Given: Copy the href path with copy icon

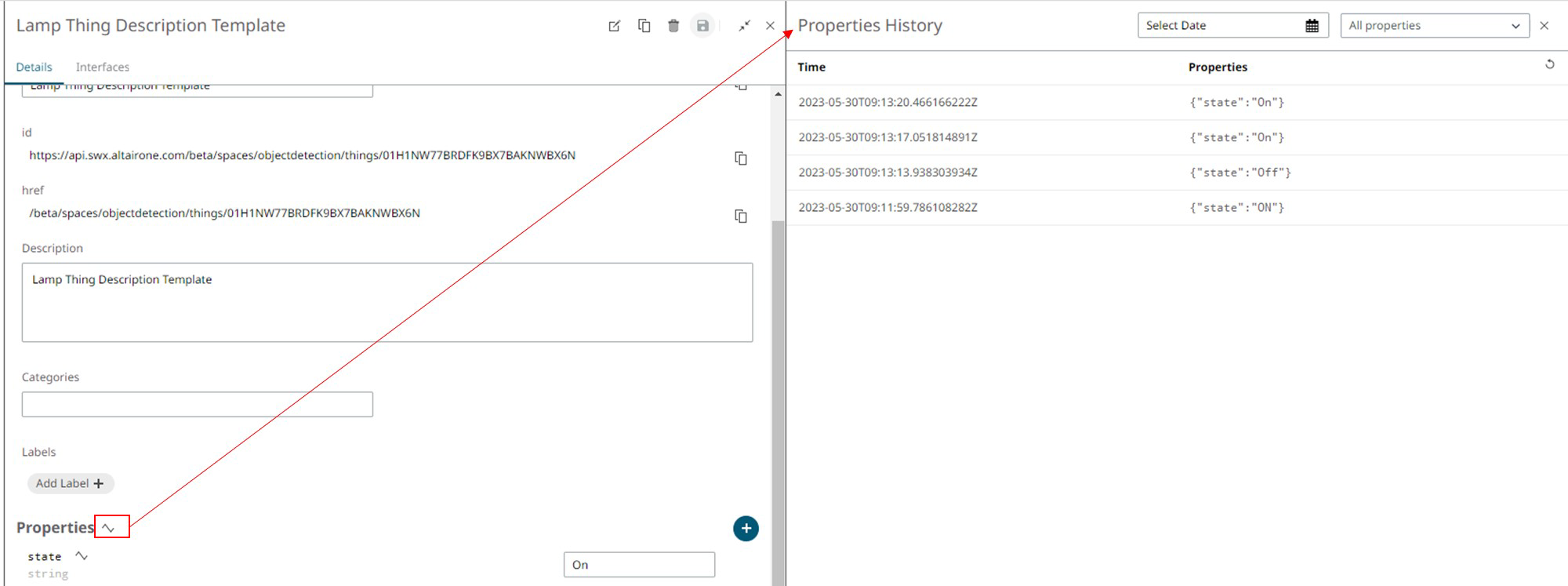Looking at the screenshot, I should click(741, 216).
